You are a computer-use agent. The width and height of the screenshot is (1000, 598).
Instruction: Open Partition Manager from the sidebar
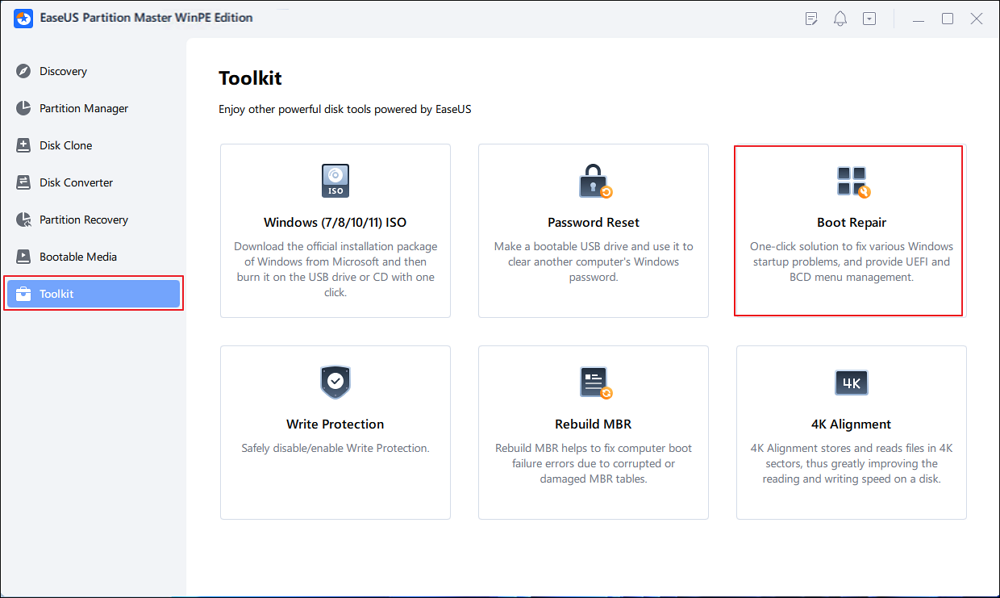pos(83,108)
